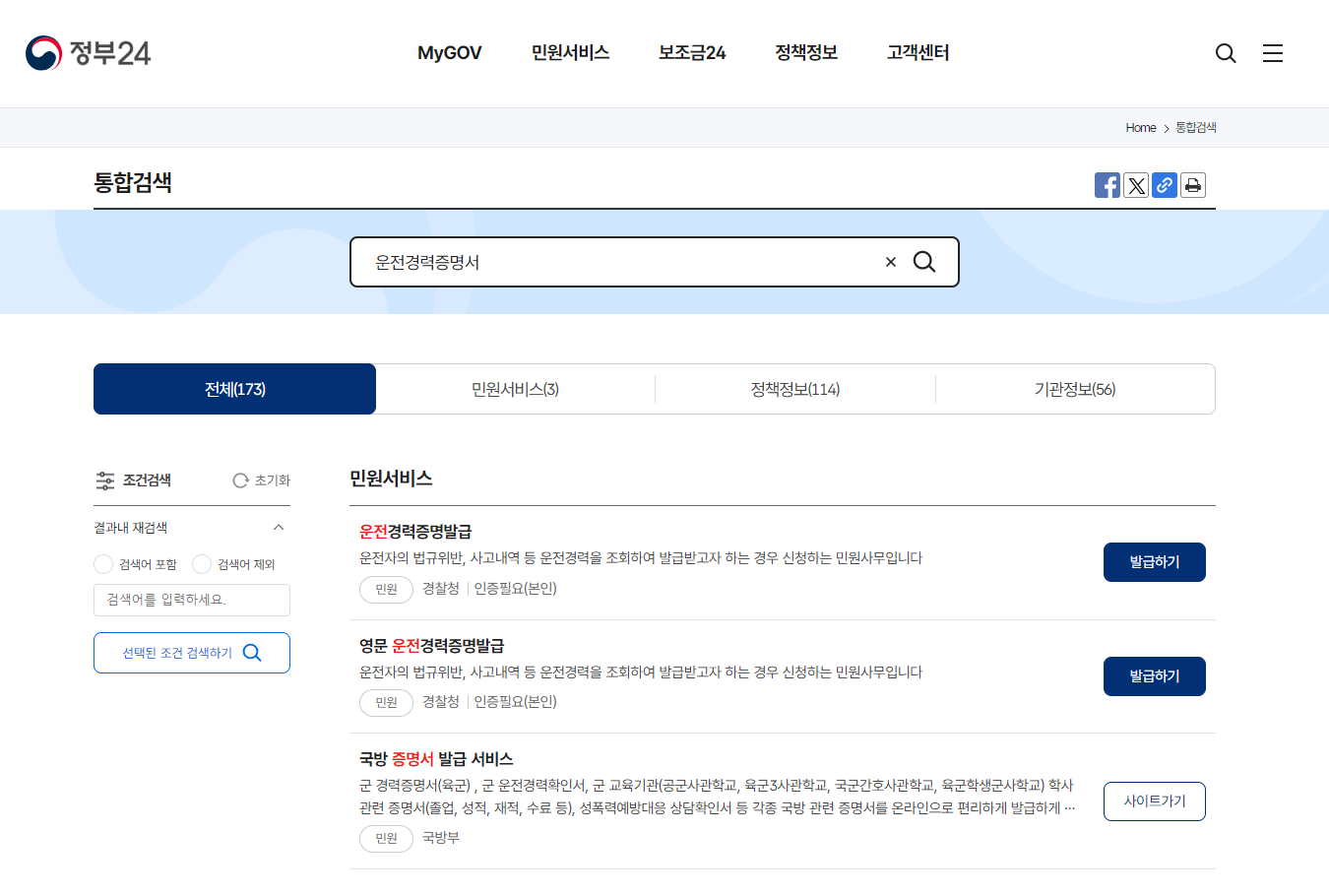The height and width of the screenshot is (896, 1329).
Task: Open the hamburger menu
Action: coord(1273,53)
